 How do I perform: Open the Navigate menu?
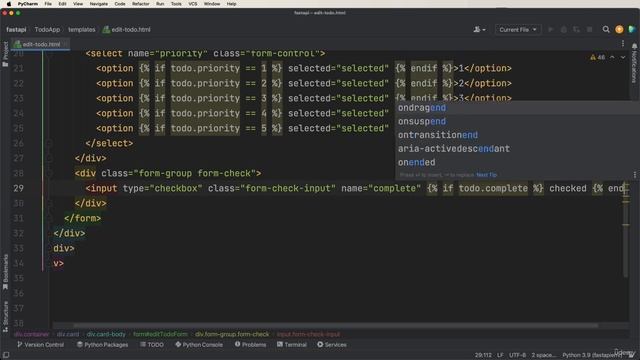click(x=99, y=4)
